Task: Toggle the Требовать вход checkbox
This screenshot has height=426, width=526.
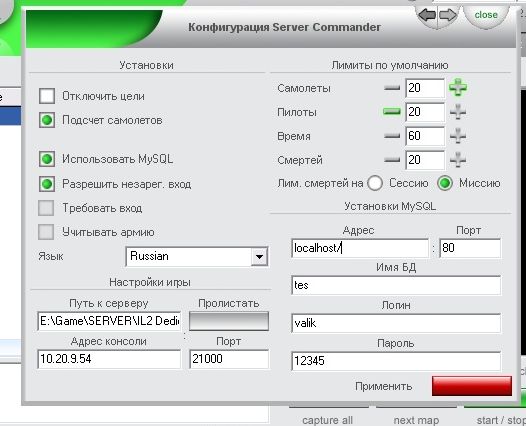Action: (46, 208)
